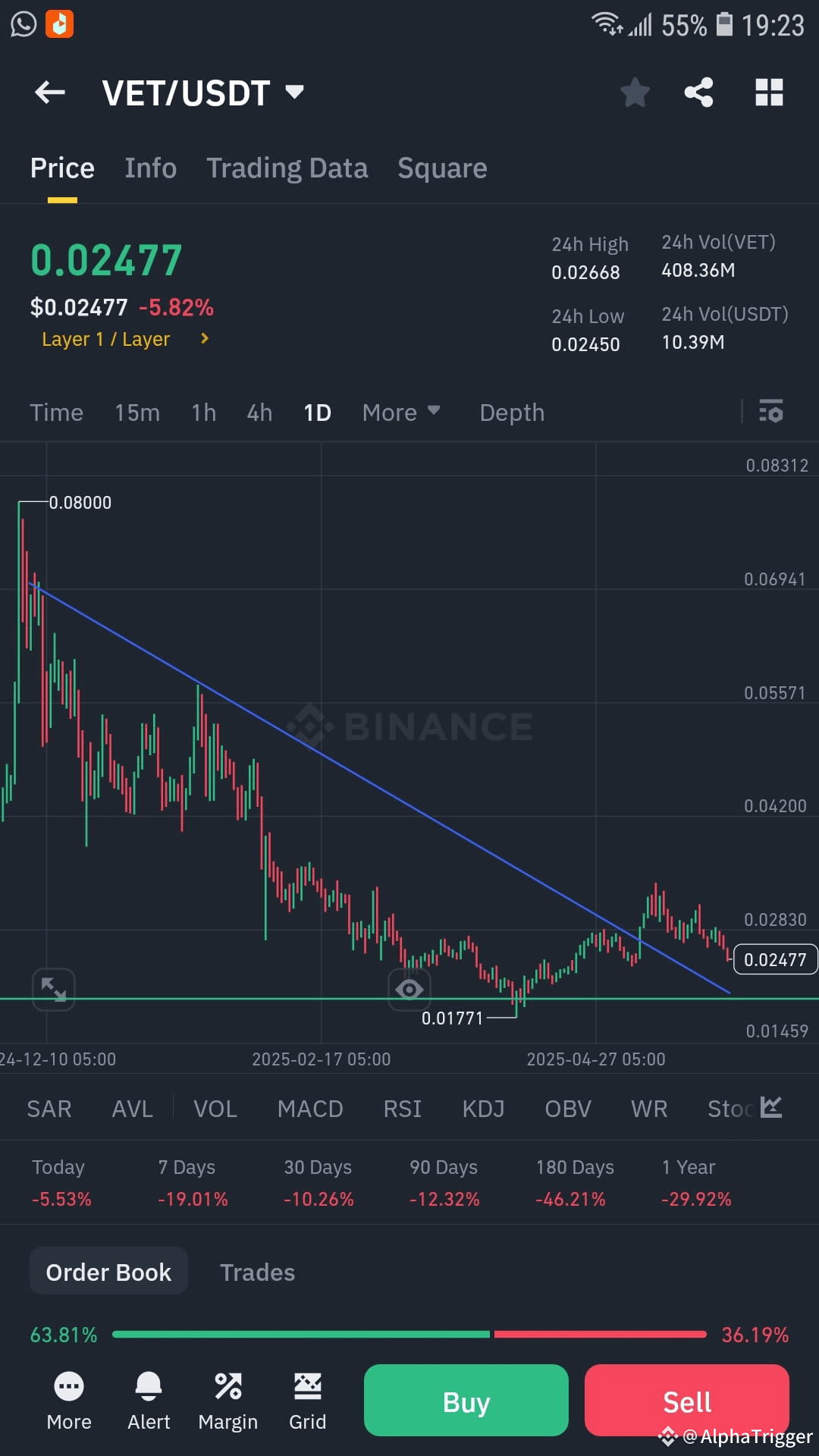Tap the 180 Days -46.21% performance

coord(575,1183)
